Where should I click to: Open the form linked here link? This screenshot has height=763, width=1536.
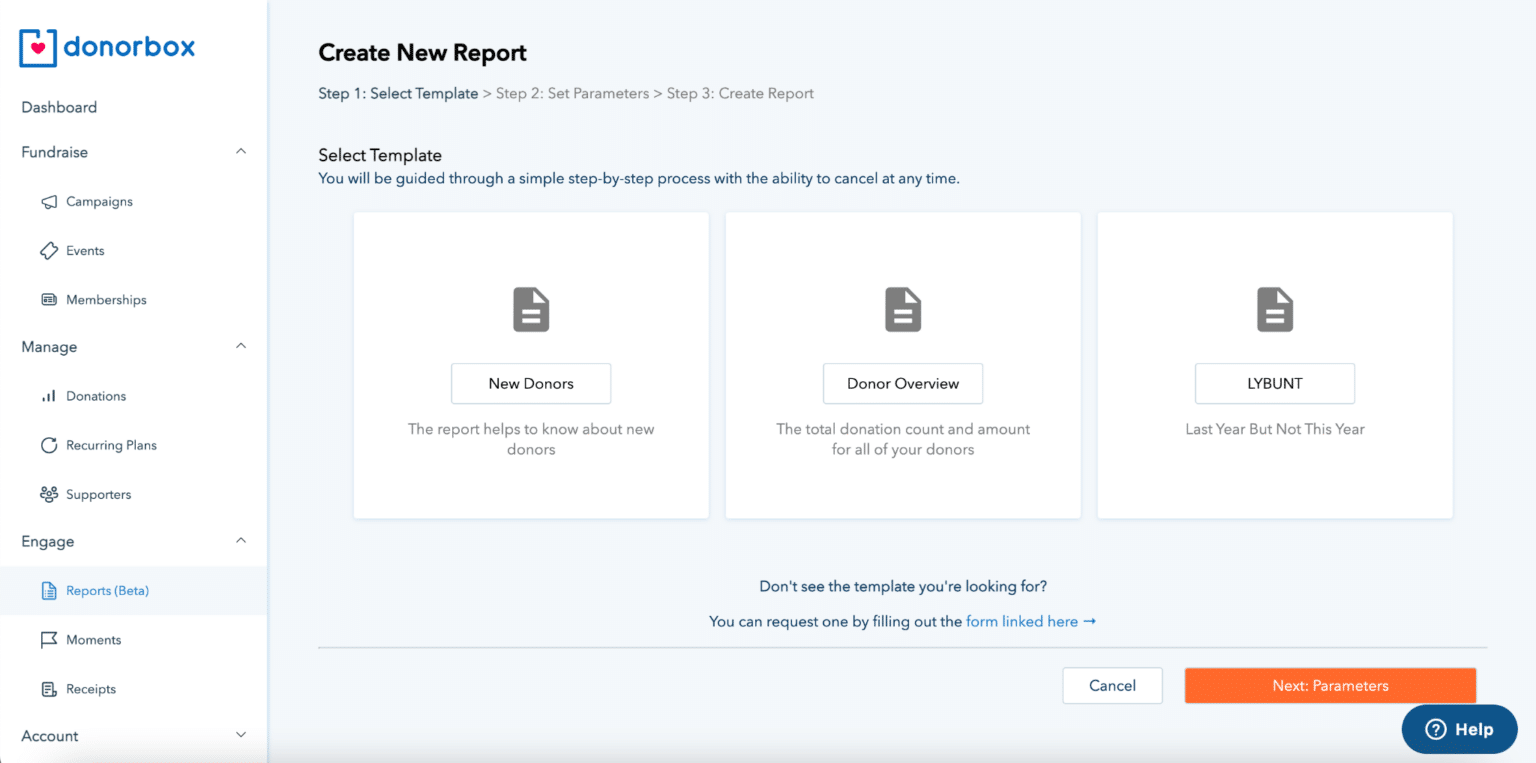click(1030, 622)
